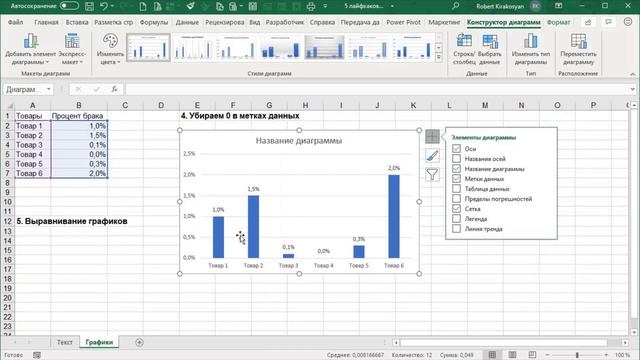Click the Chart Elements plus button
640x360 pixels.
coord(432,136)
